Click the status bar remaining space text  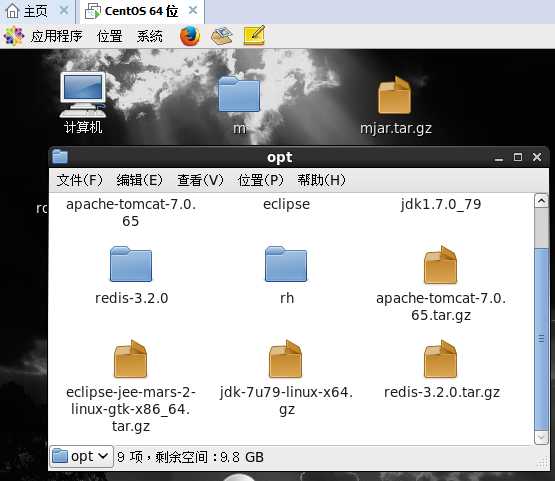point(190,457)
